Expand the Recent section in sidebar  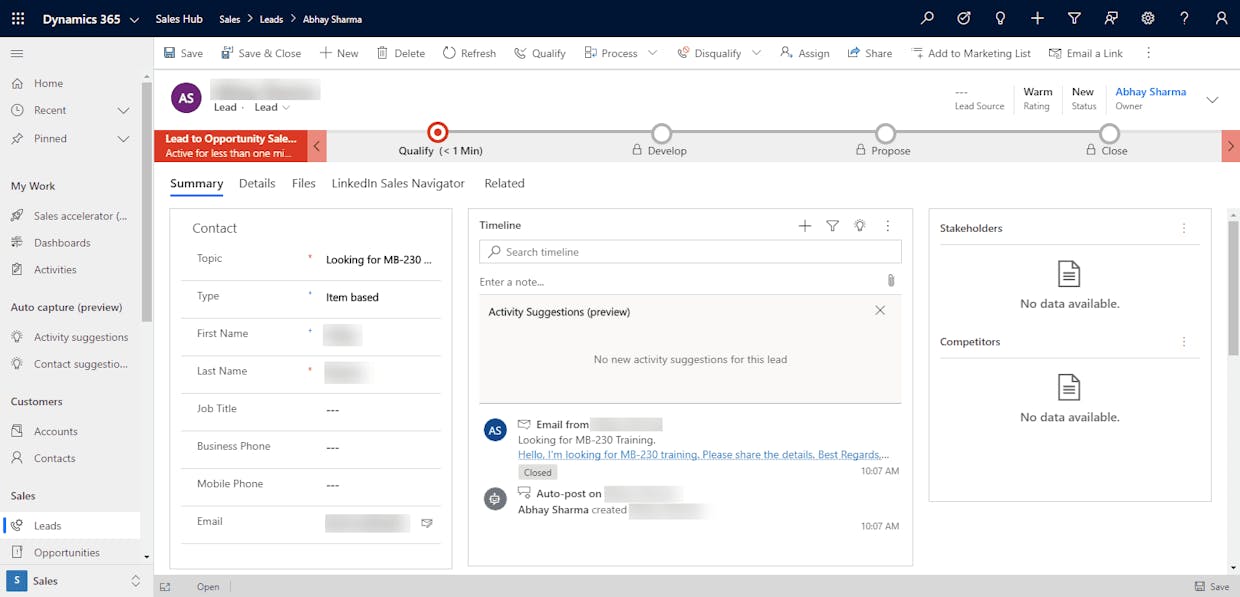(124, 110)
